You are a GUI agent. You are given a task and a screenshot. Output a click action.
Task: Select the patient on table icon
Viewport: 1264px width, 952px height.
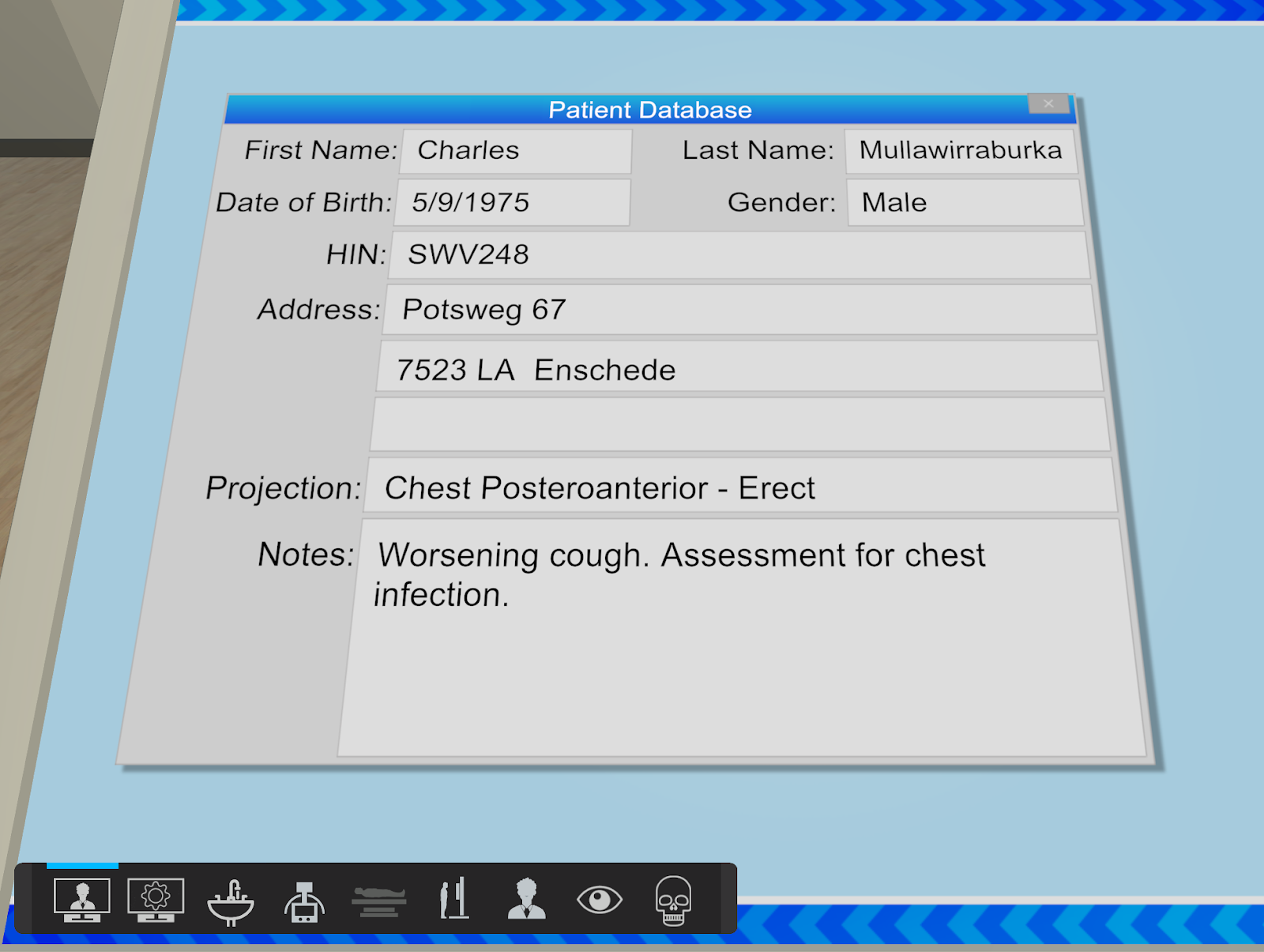coord(379,901)
